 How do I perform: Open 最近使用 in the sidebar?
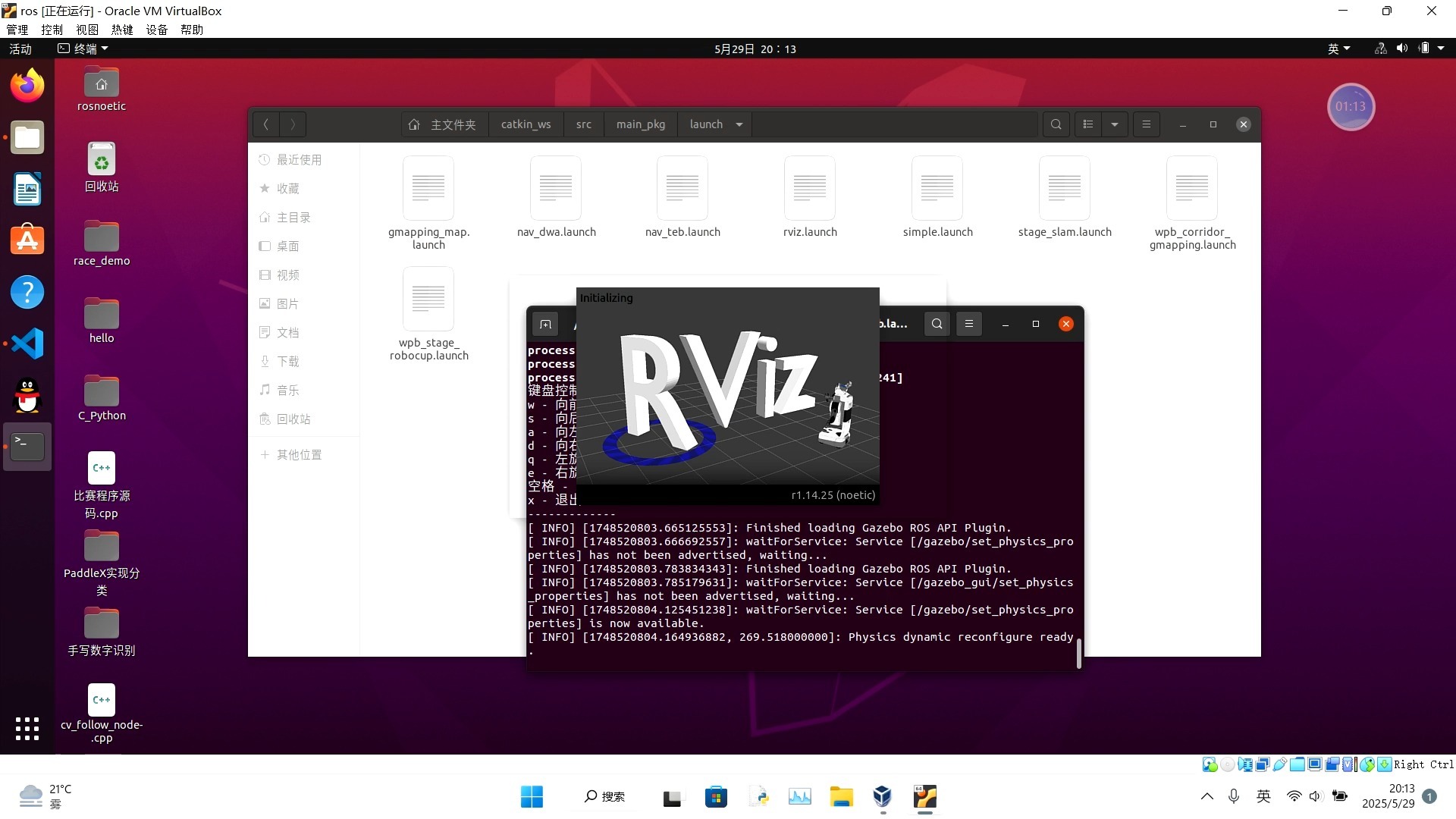click(x=303, y=160)
